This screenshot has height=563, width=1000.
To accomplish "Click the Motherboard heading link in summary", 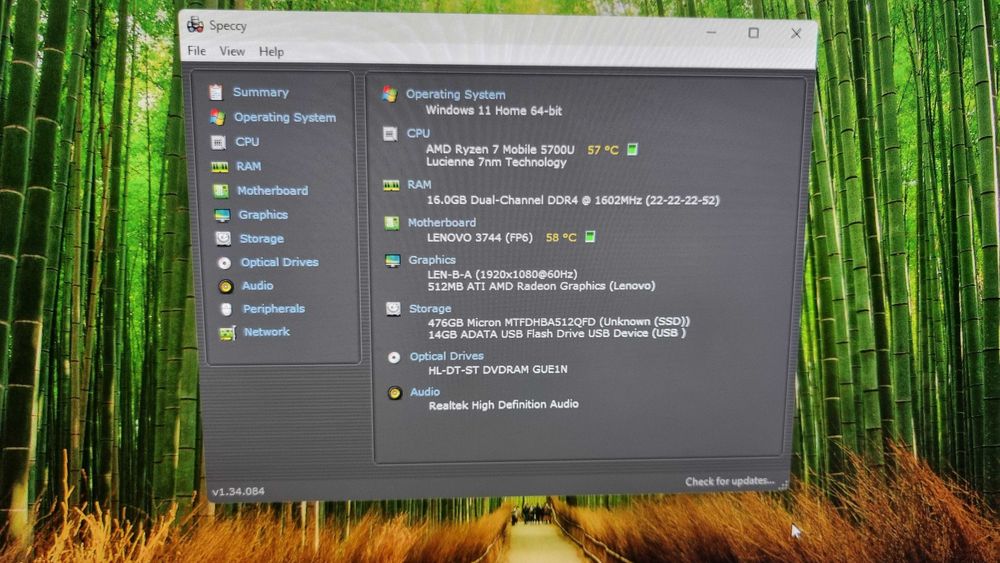I will coord(442,223).
